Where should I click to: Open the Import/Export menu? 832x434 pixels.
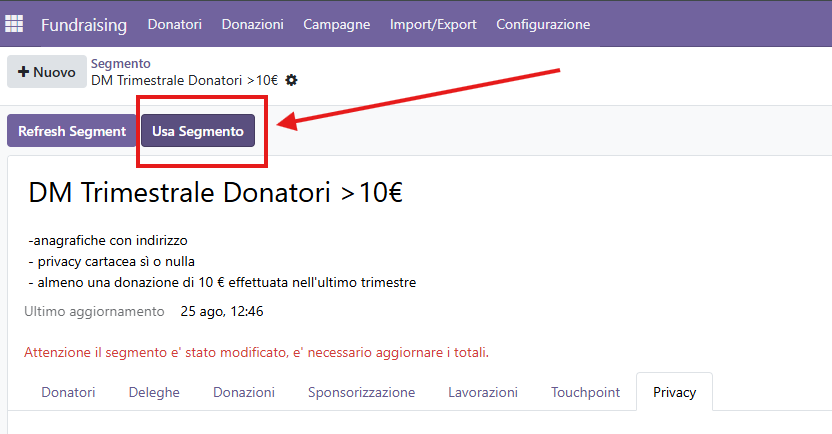(x=433, y=24)
